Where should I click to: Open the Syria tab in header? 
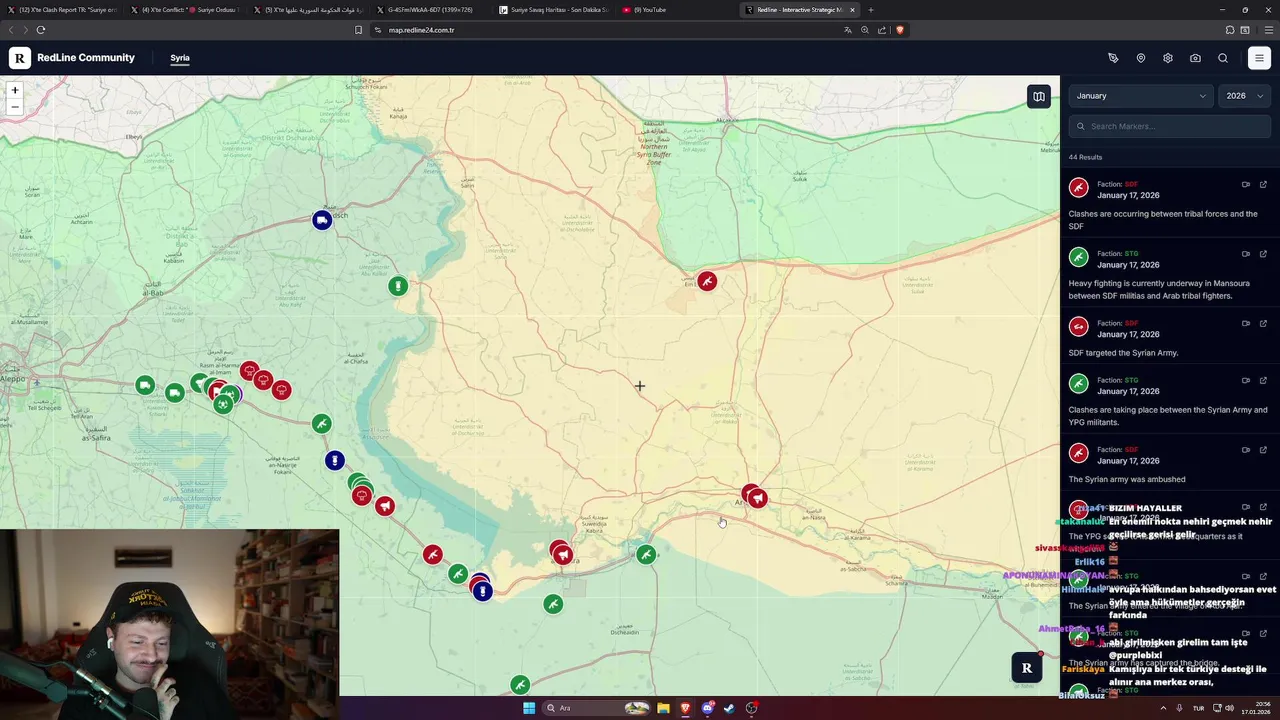pos(180,58)
